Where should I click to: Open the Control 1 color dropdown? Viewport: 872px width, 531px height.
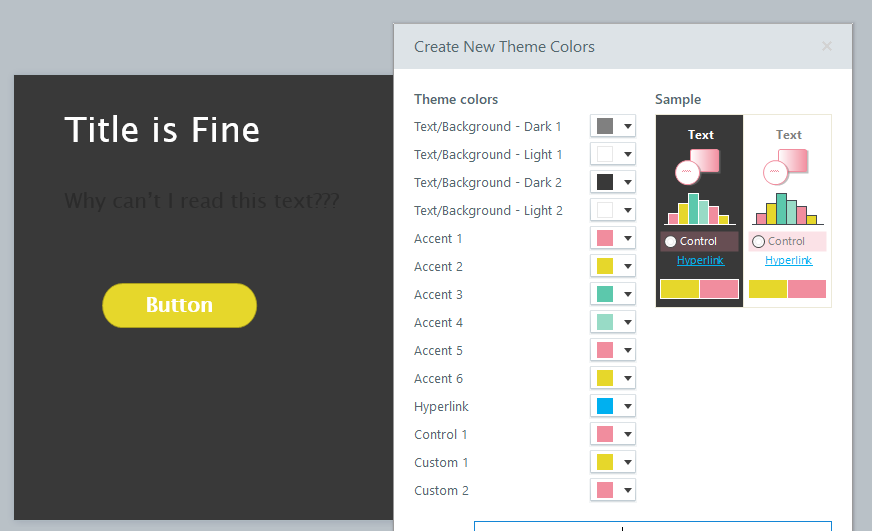click(x=627, y=435)
